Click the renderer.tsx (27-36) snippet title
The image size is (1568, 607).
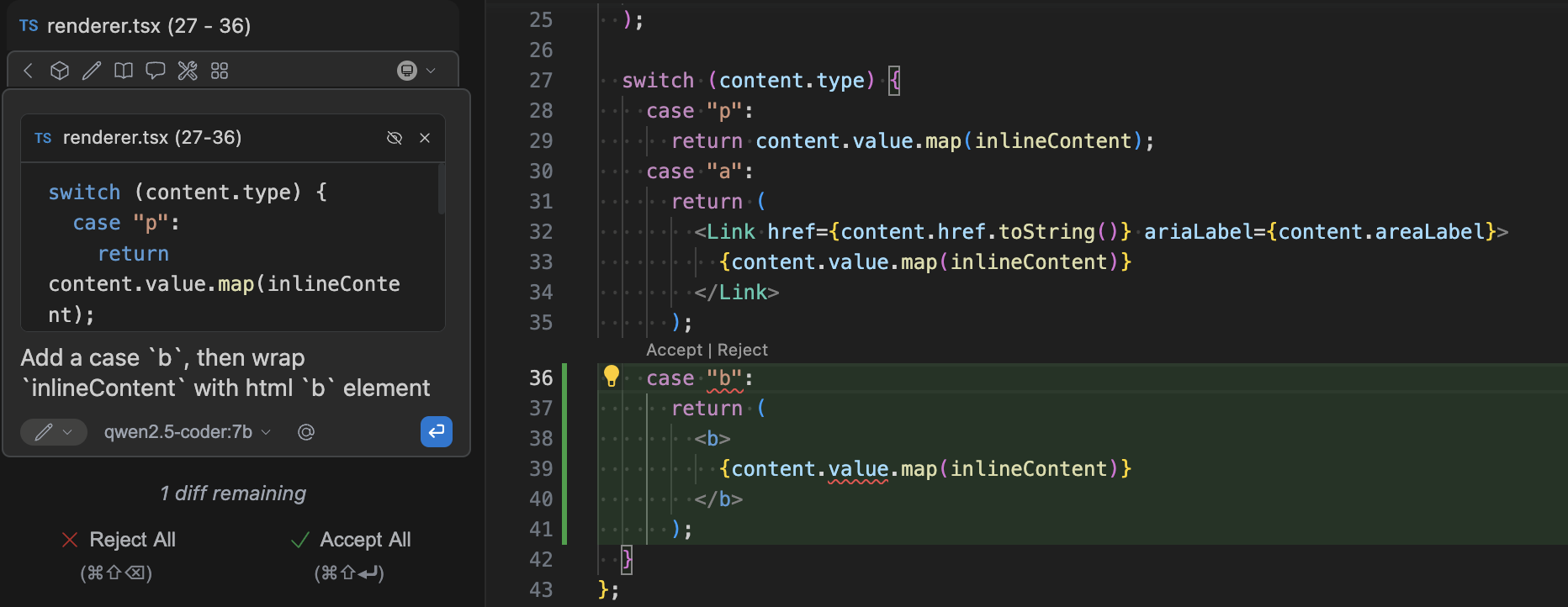pos(152,137)
